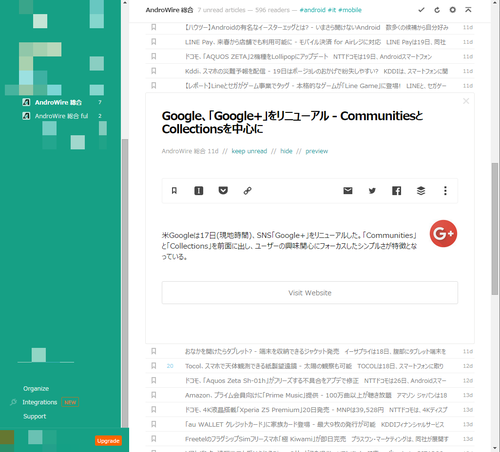Open the Tocol telescope article
This screenshot has height=452, width=500.
(x=310, y=366)
